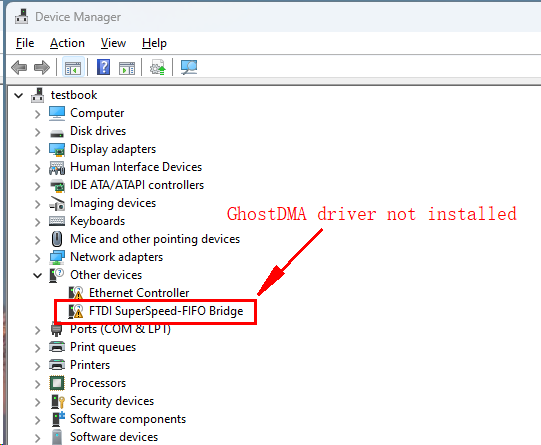Open the View menu
The height and width of the screenshot is (445, 541).
pos(113,43)
